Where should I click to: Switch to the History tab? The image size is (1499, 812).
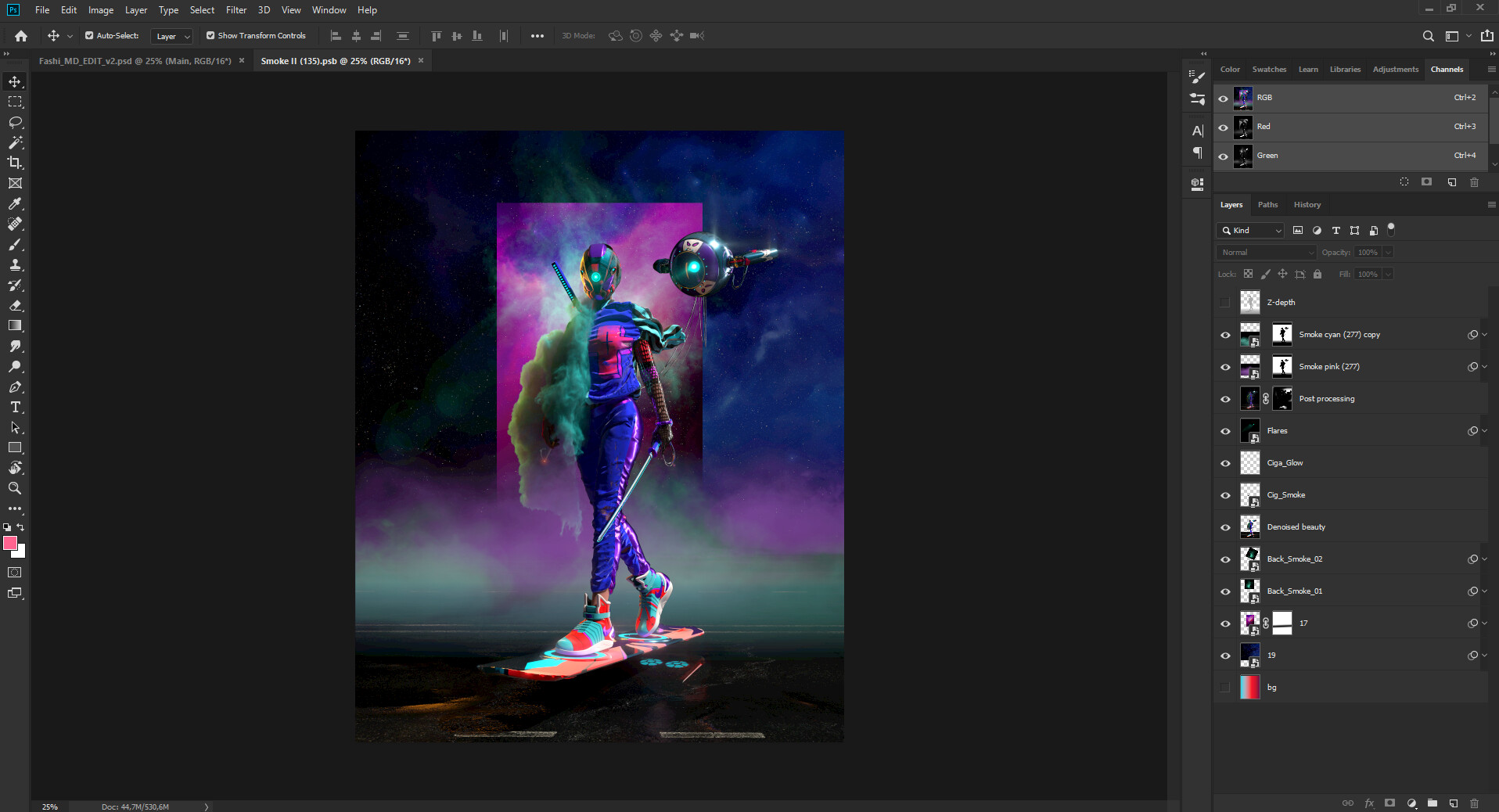click(x=1307, y=204)
